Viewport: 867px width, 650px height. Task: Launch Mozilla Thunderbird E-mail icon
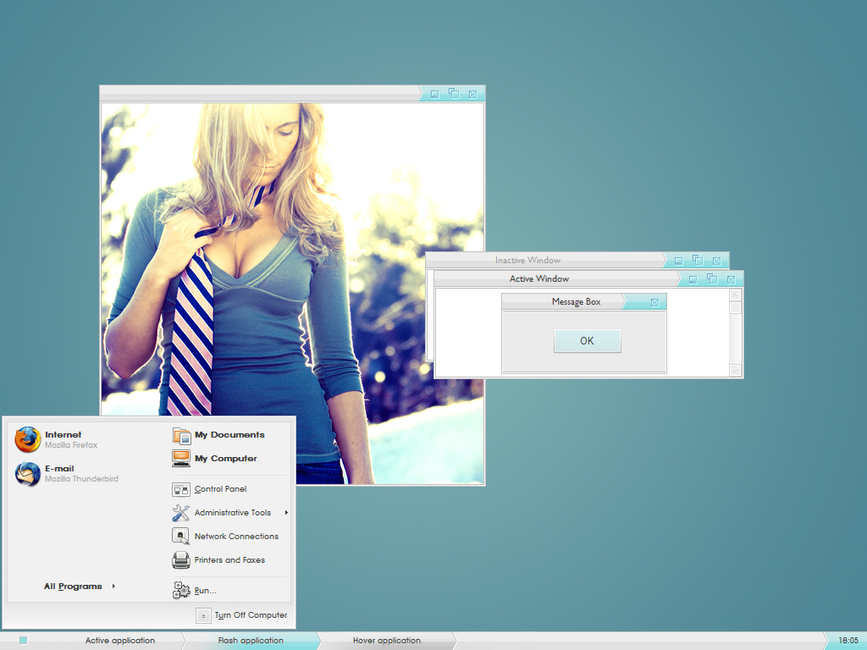(28, 474)
